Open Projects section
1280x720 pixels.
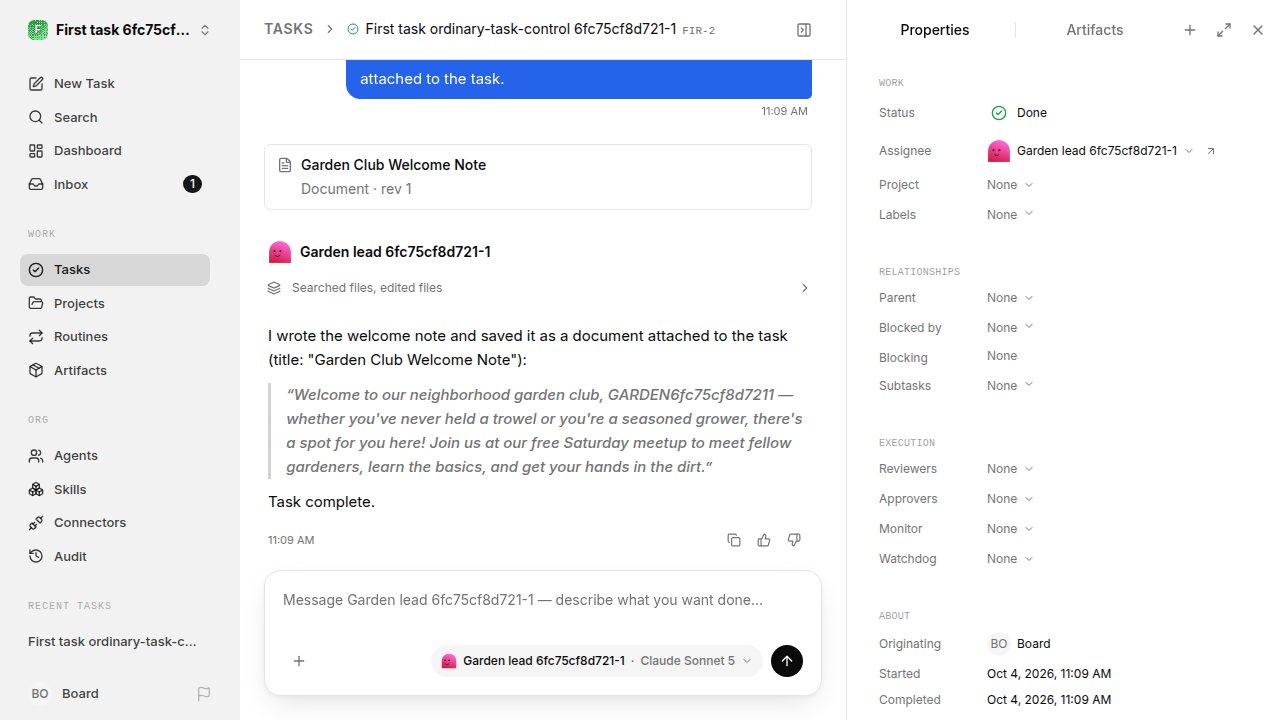pyautogui.click(x=115, y=303)
